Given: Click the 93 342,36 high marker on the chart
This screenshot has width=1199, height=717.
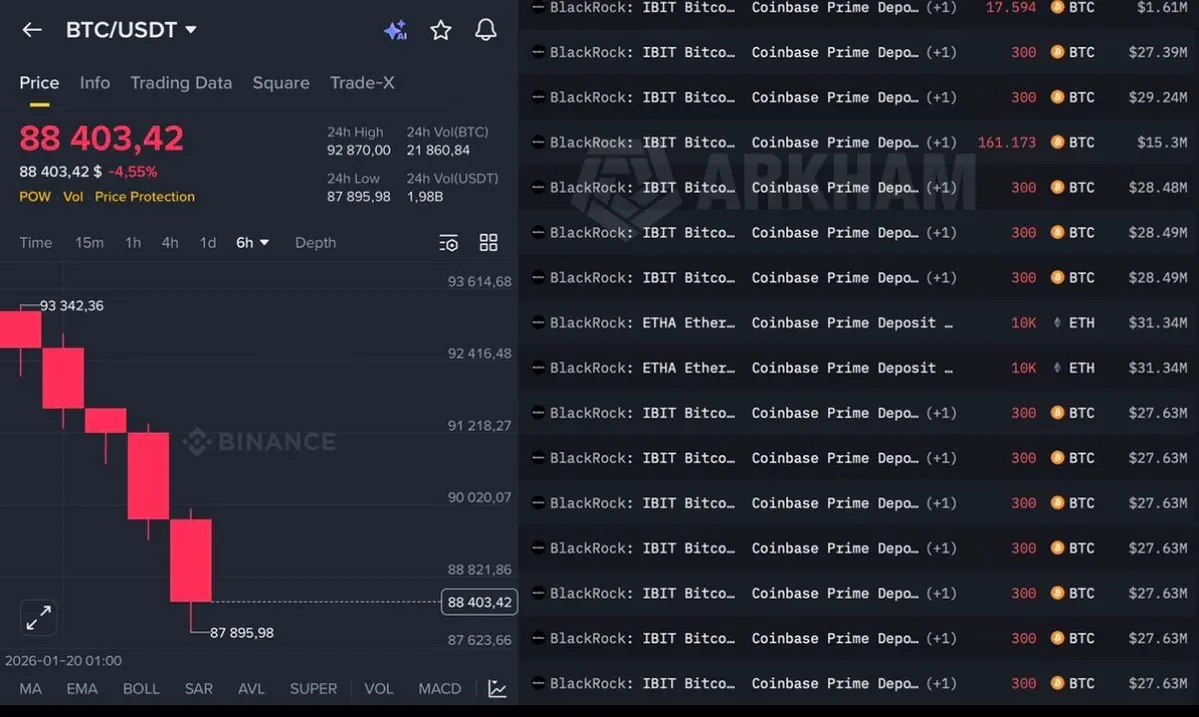Looking at the screenshot, I should pos(71,306).
